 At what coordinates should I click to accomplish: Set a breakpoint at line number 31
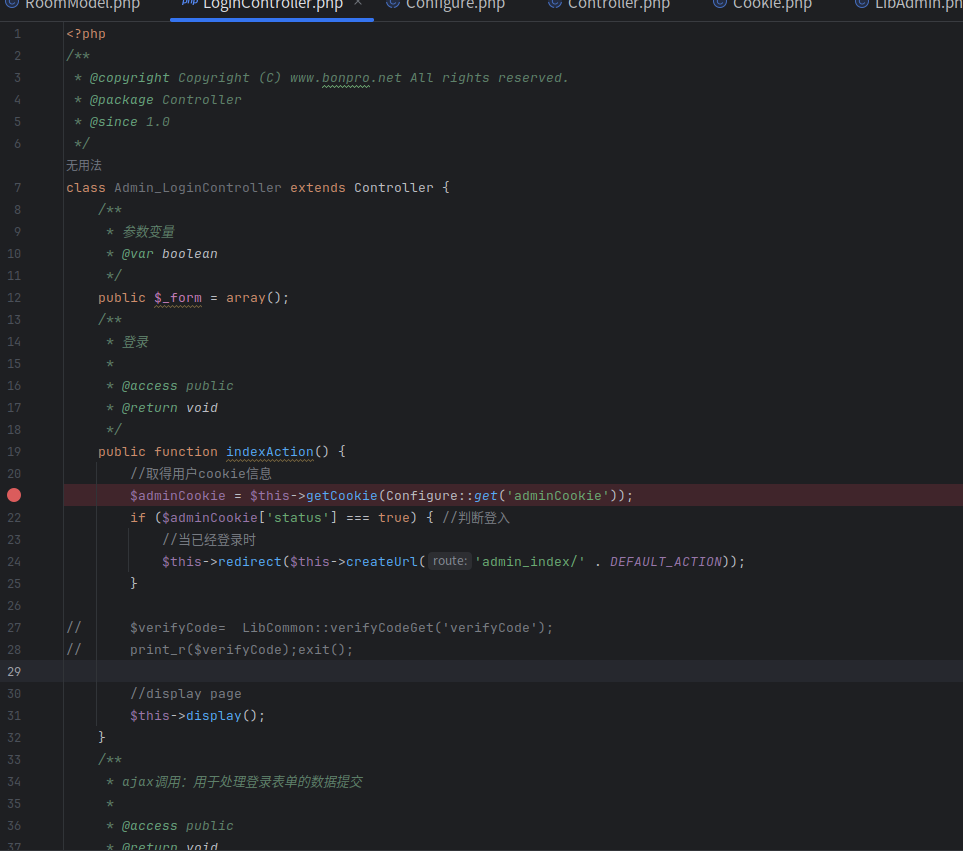(x=14, y=715)
